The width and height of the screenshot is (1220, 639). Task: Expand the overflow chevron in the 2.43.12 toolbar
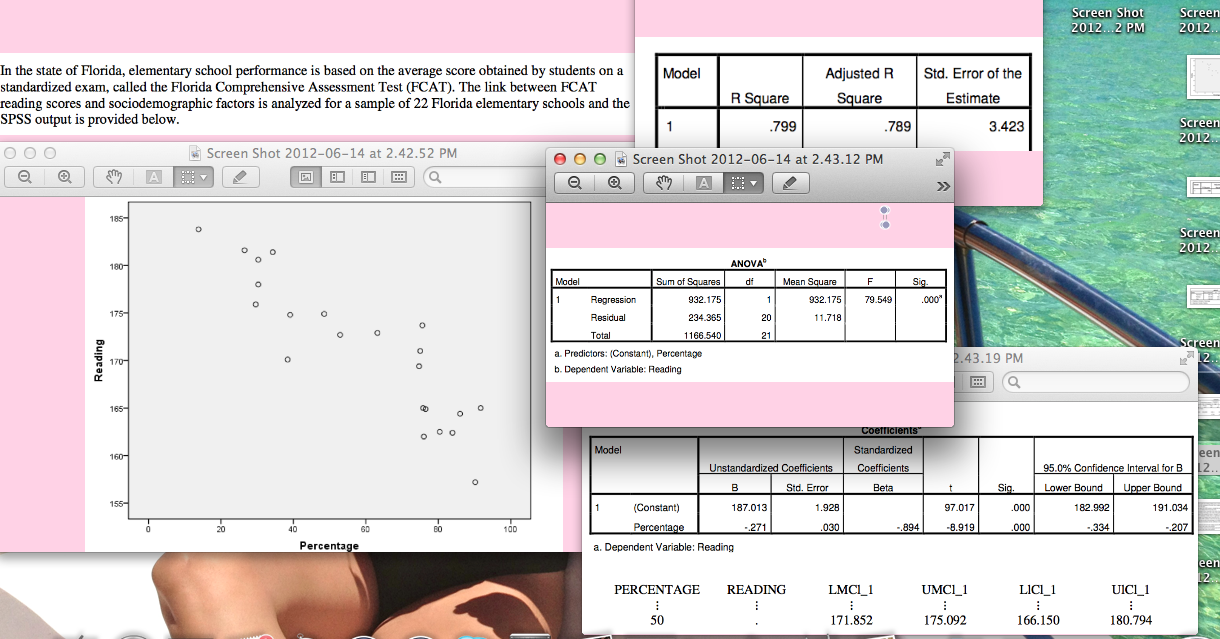[x=943, y=182]
